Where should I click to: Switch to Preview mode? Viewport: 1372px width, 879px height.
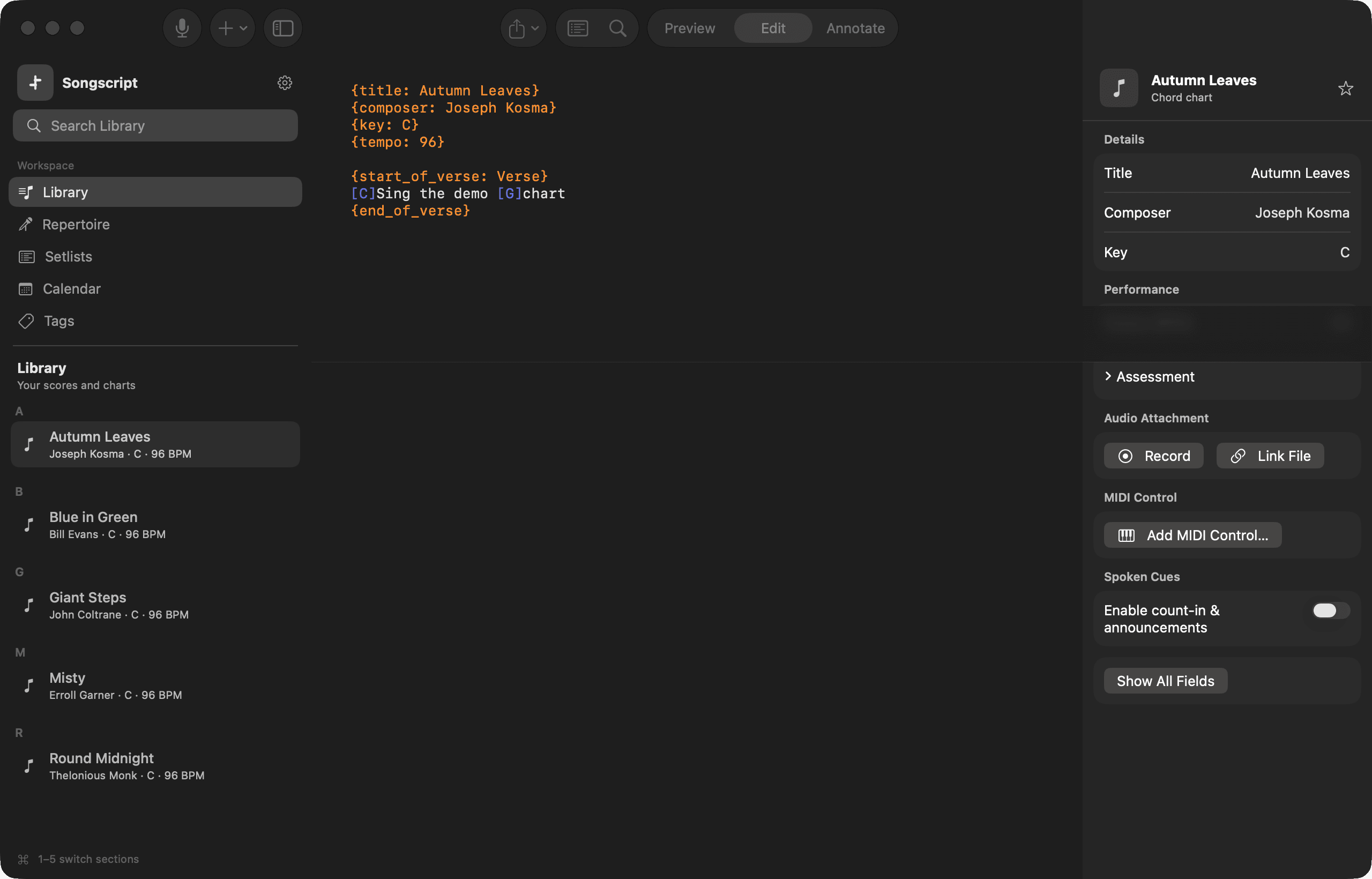[689, 28]
